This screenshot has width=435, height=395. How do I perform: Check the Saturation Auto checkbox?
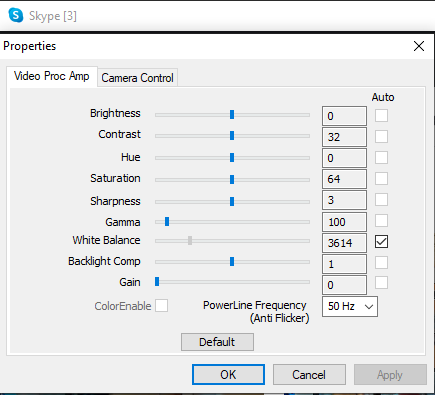click(x=381, y=178)
